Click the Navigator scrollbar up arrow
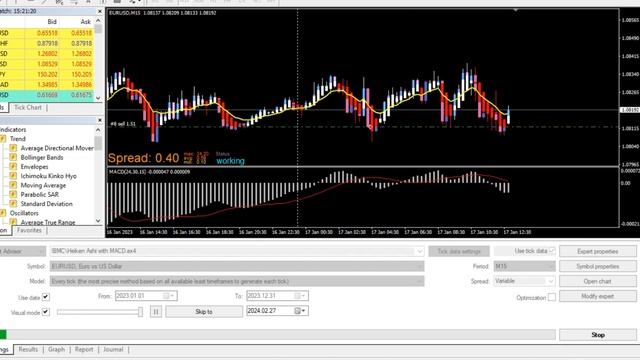Image resolution: width=640 pixels, height=360 pixels. tap(98, 130)
